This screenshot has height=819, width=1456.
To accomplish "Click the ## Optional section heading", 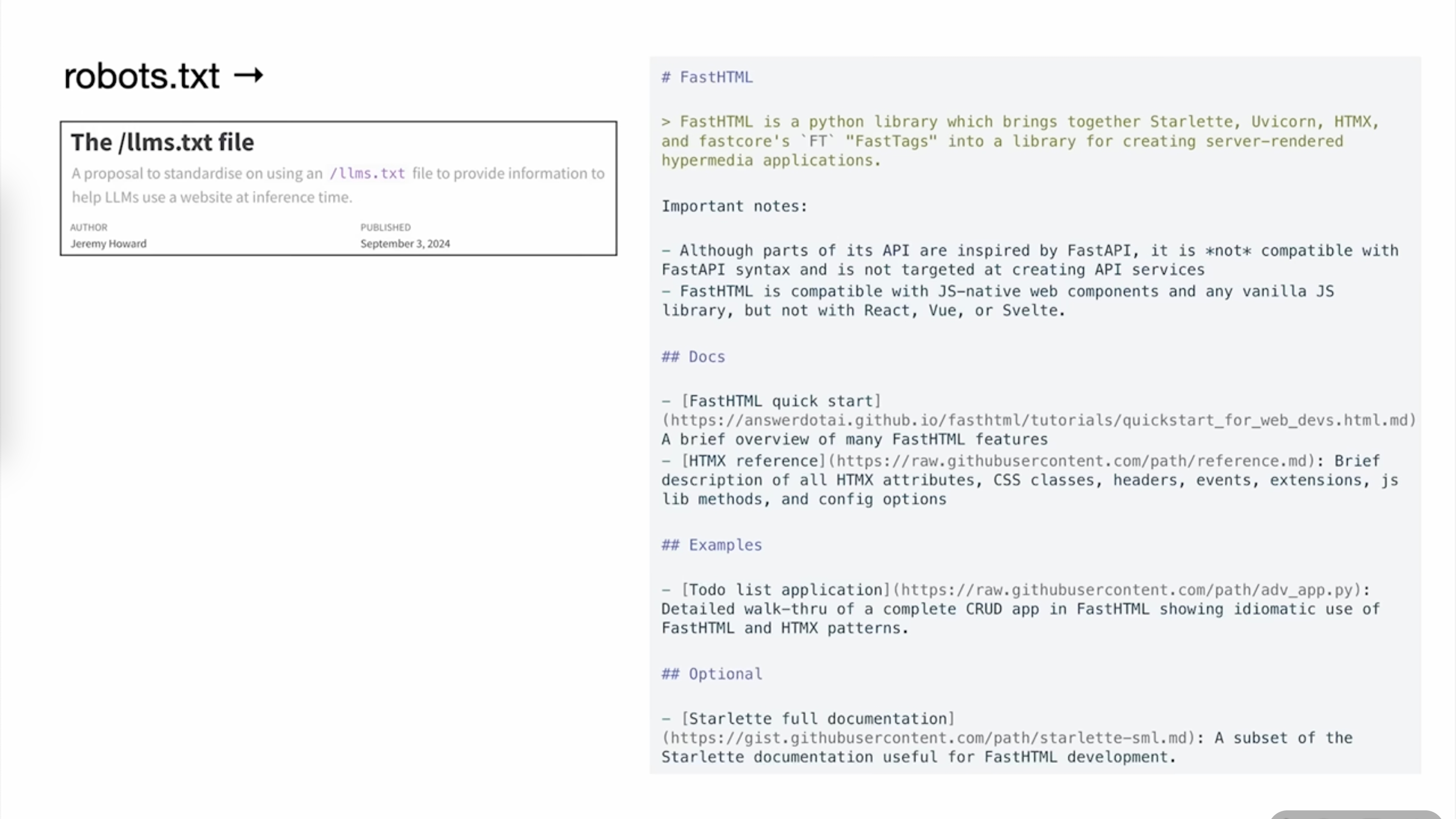I will pos(712,674).
